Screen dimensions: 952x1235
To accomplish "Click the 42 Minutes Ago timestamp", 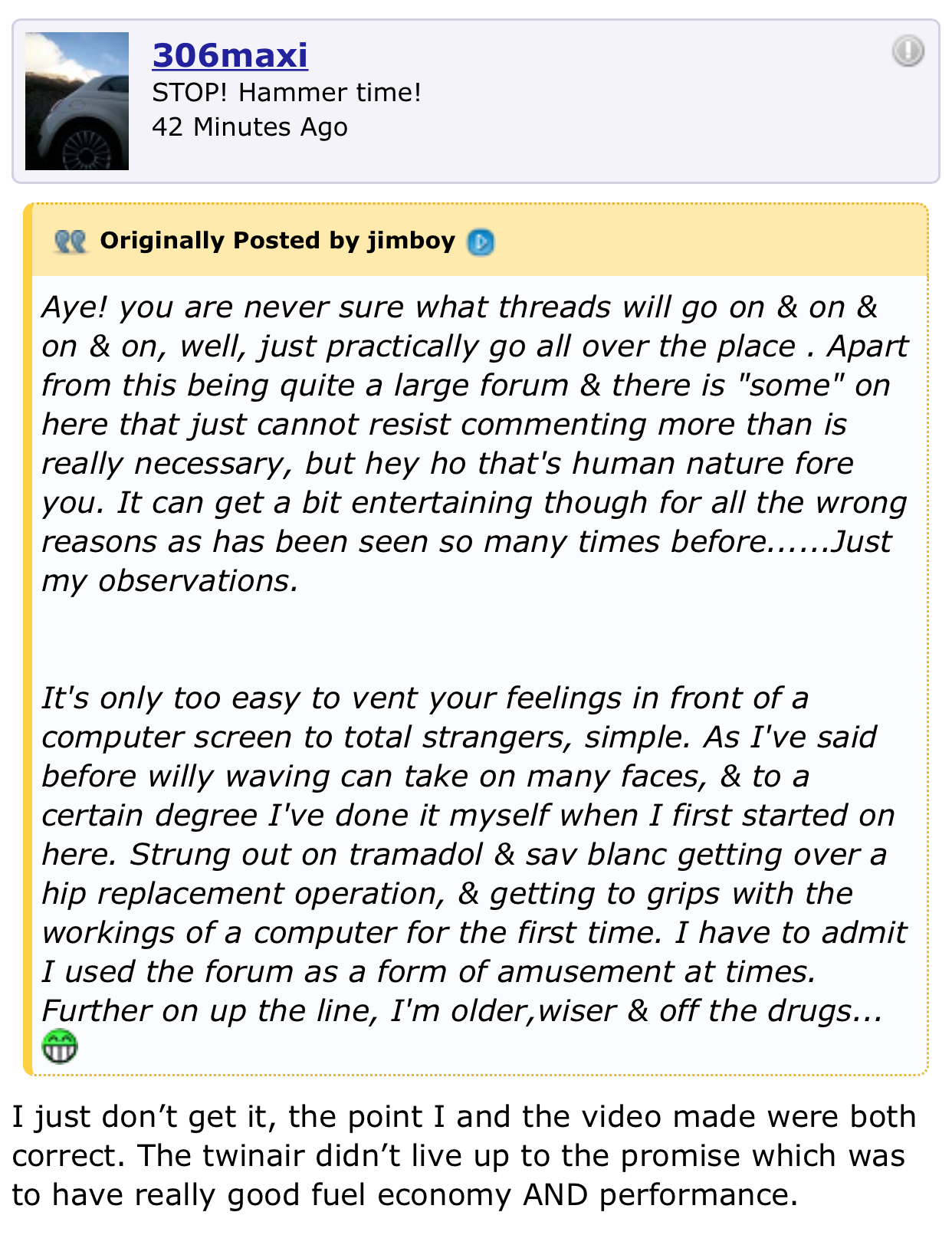I will (x=250, y=127).
